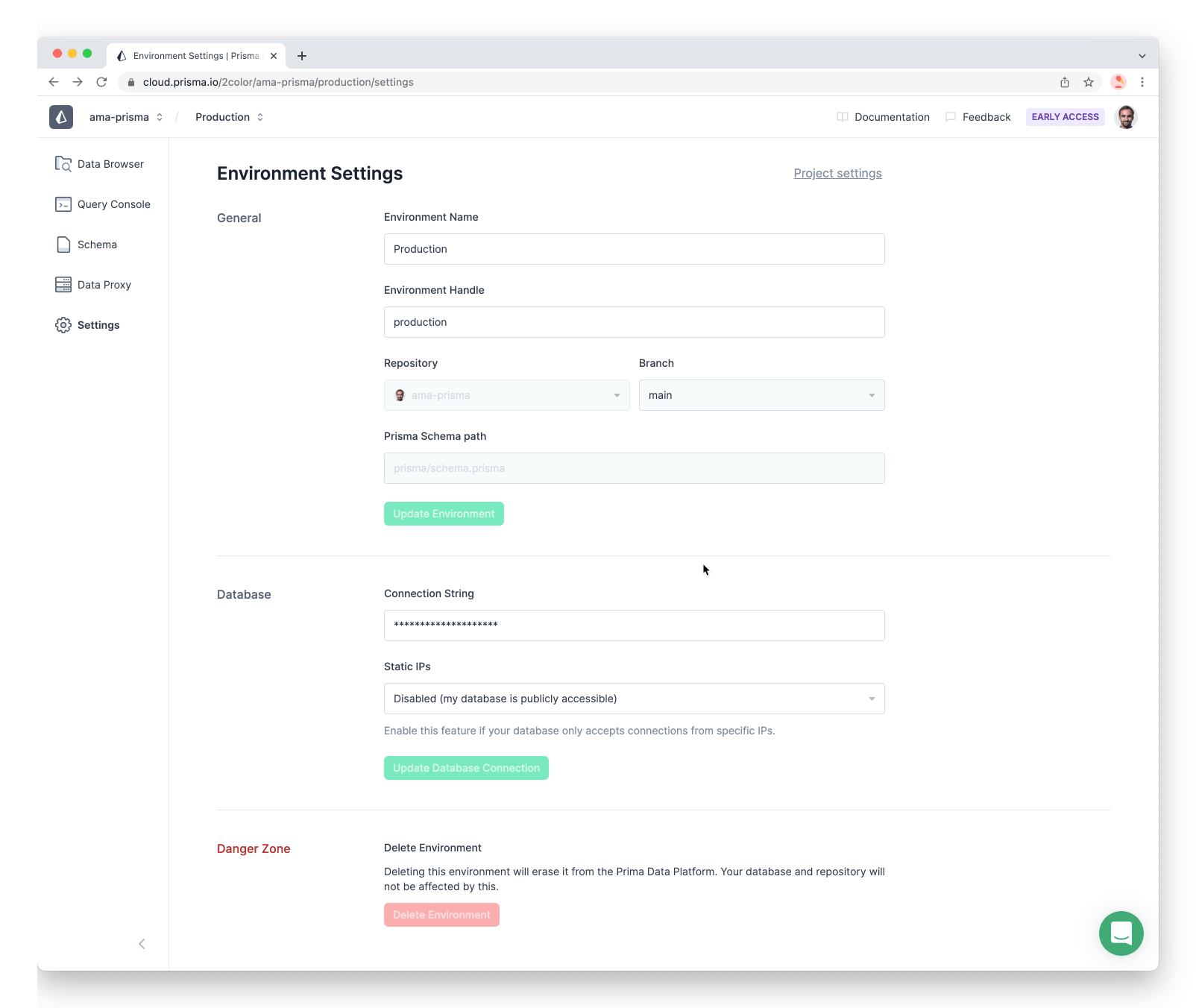The image size is (1196, 1008).
Task: Open the Documentation book icon
Action: [842, 117]
